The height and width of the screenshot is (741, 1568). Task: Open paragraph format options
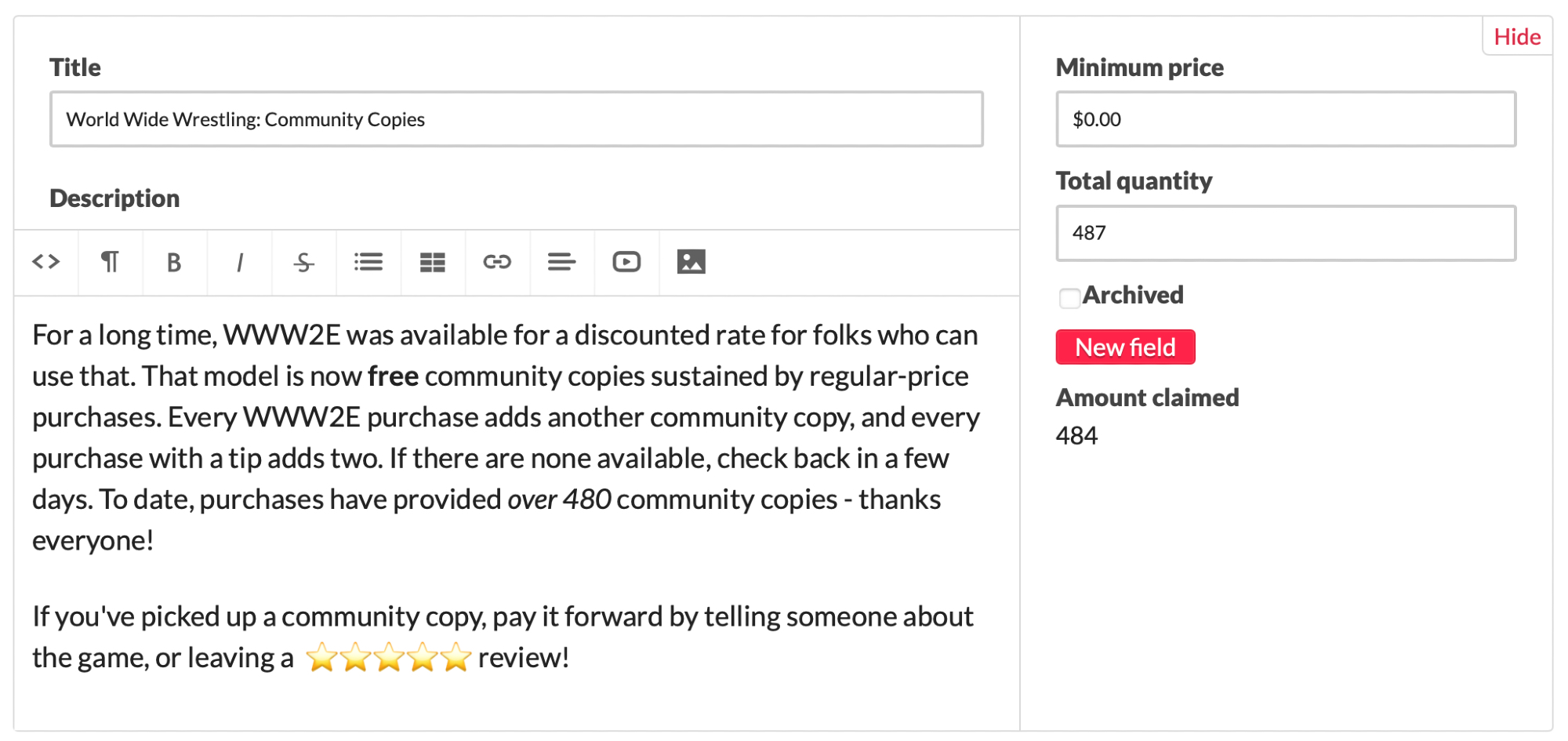(111, 262)
